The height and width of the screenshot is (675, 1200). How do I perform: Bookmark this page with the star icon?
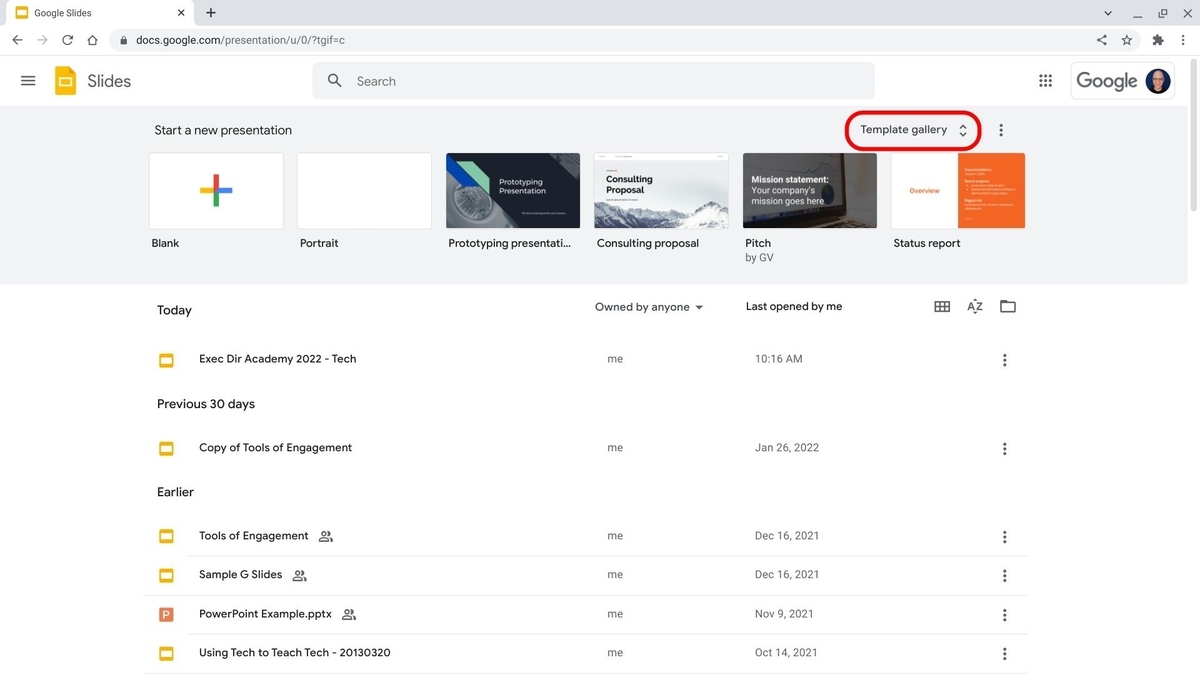(x=1127, y=40)
